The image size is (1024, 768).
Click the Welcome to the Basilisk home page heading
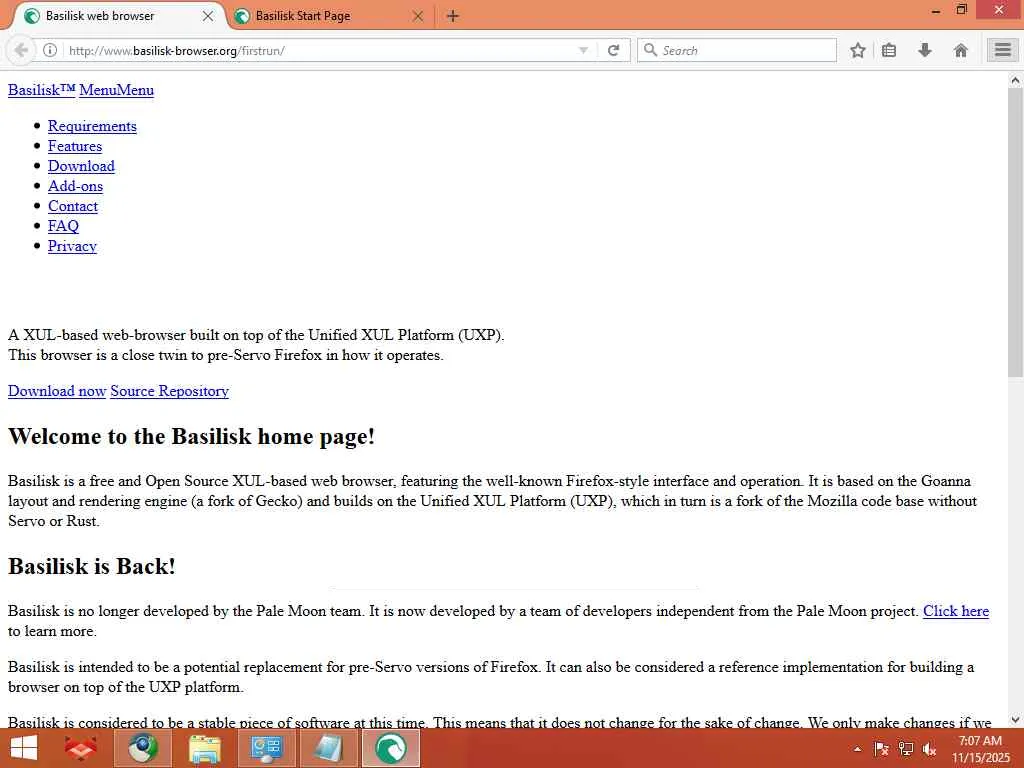(191, 436)
